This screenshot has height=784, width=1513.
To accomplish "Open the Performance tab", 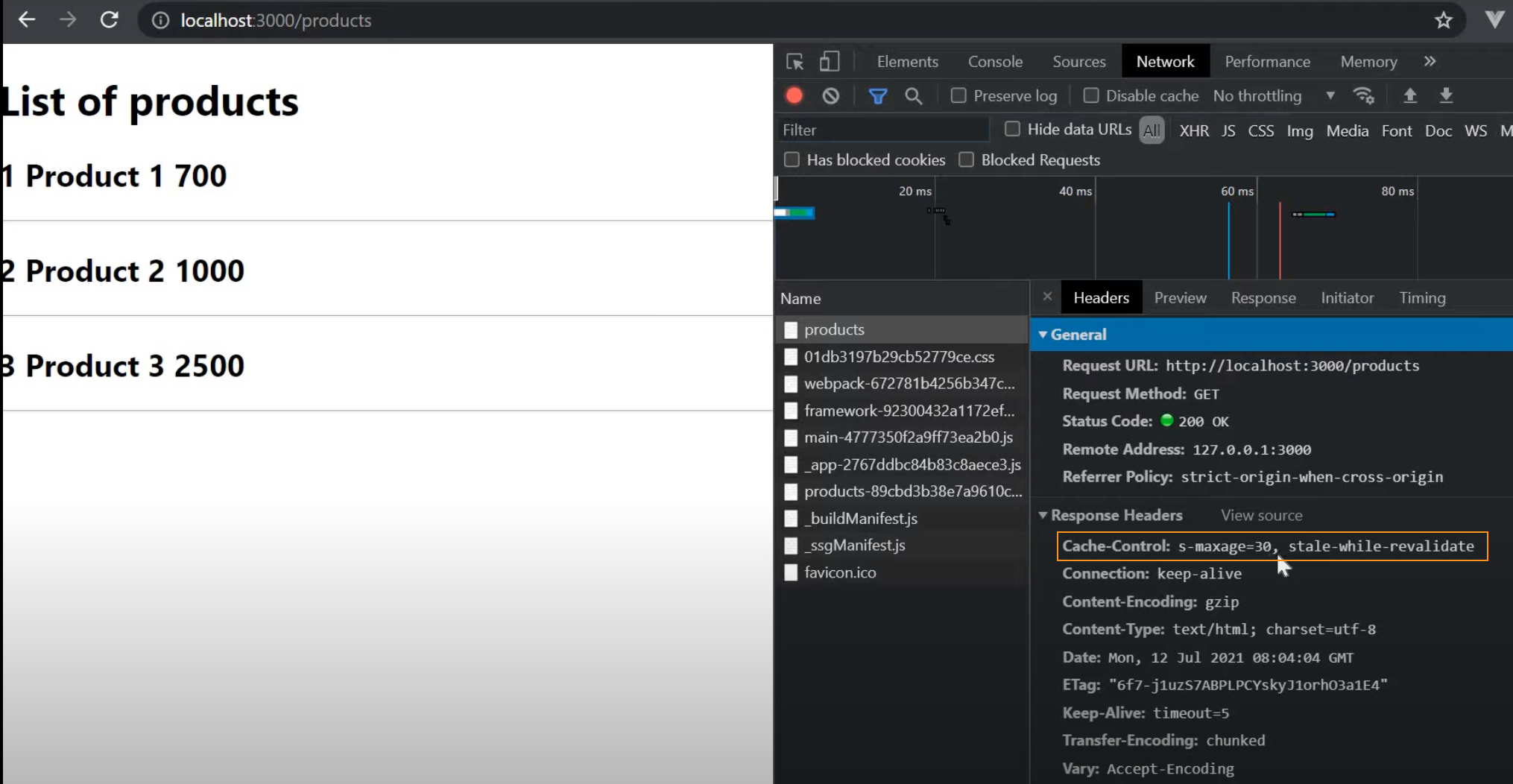I will pyautogui.click(x=1267, y=62).
